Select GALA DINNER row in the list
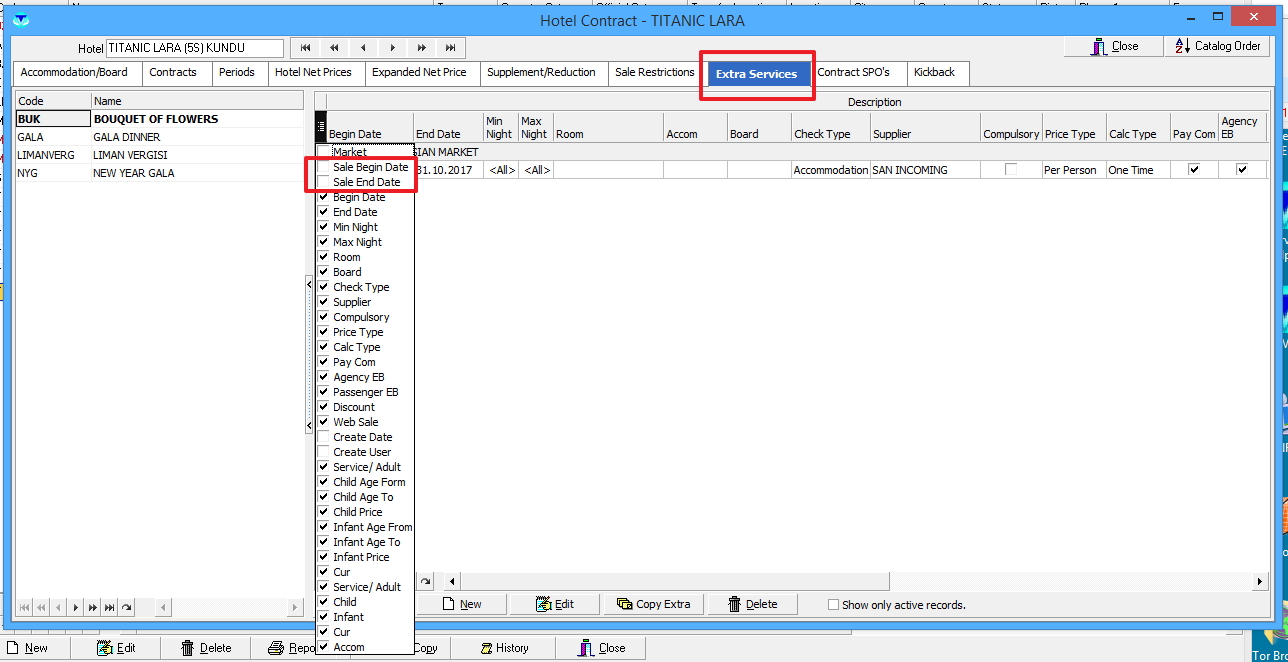The image size is (1288, 662). 126,137
